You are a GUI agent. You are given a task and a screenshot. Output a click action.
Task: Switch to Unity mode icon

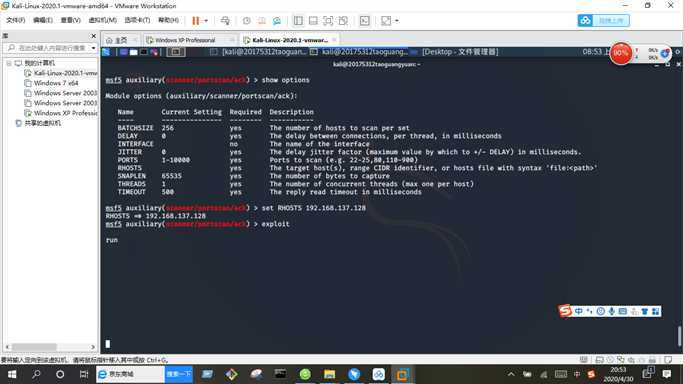(x=343, y=20)
